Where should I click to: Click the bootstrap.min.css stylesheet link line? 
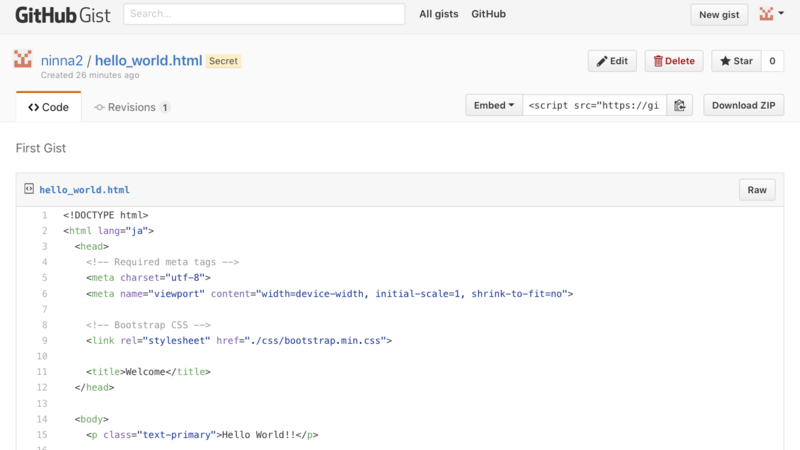point(239,340)
